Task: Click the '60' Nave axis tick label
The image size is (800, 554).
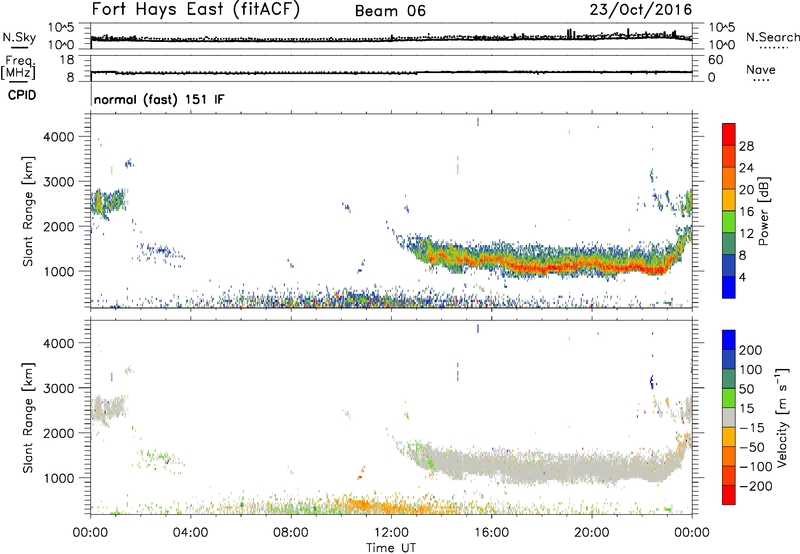Action: pyautogui.click(x=715, y=60)
